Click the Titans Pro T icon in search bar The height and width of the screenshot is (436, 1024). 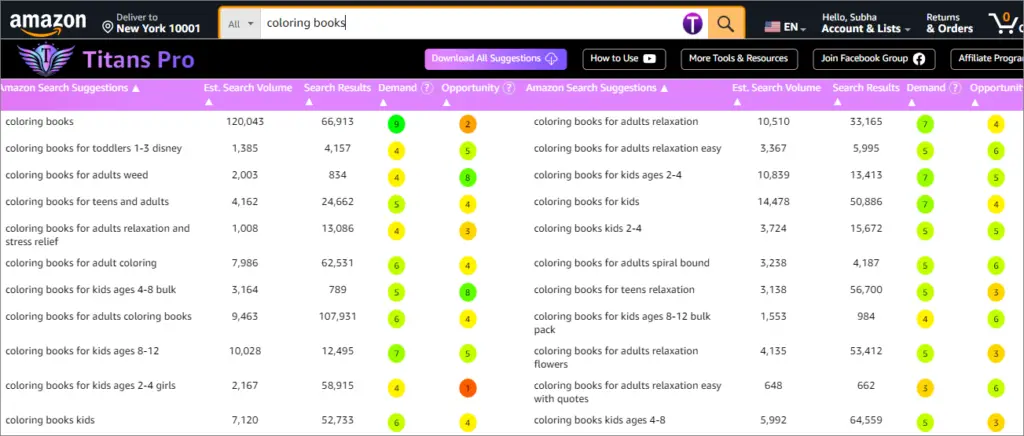click(692, 23)
